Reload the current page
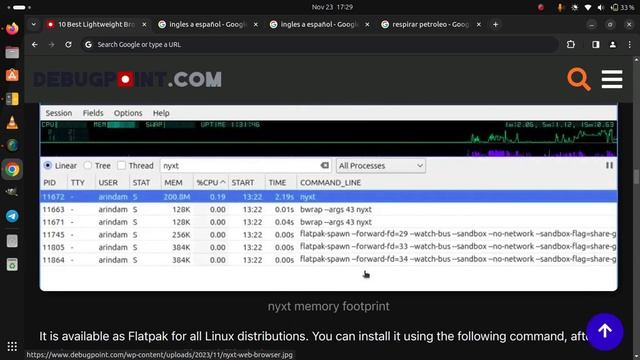The width and height of the screenshot is (640, 360). click(68, 44)
